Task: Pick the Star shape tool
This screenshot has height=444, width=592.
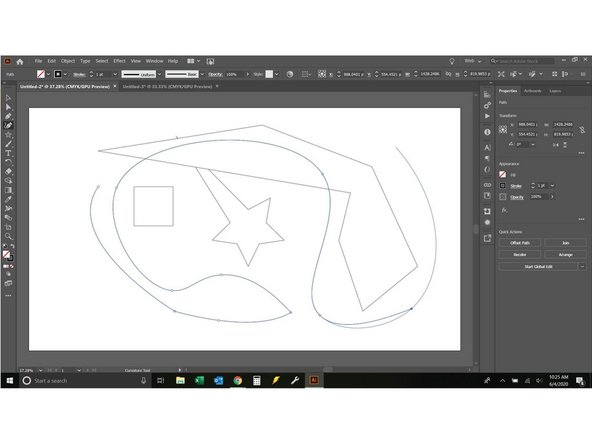Action: click(x=8, y=134)
